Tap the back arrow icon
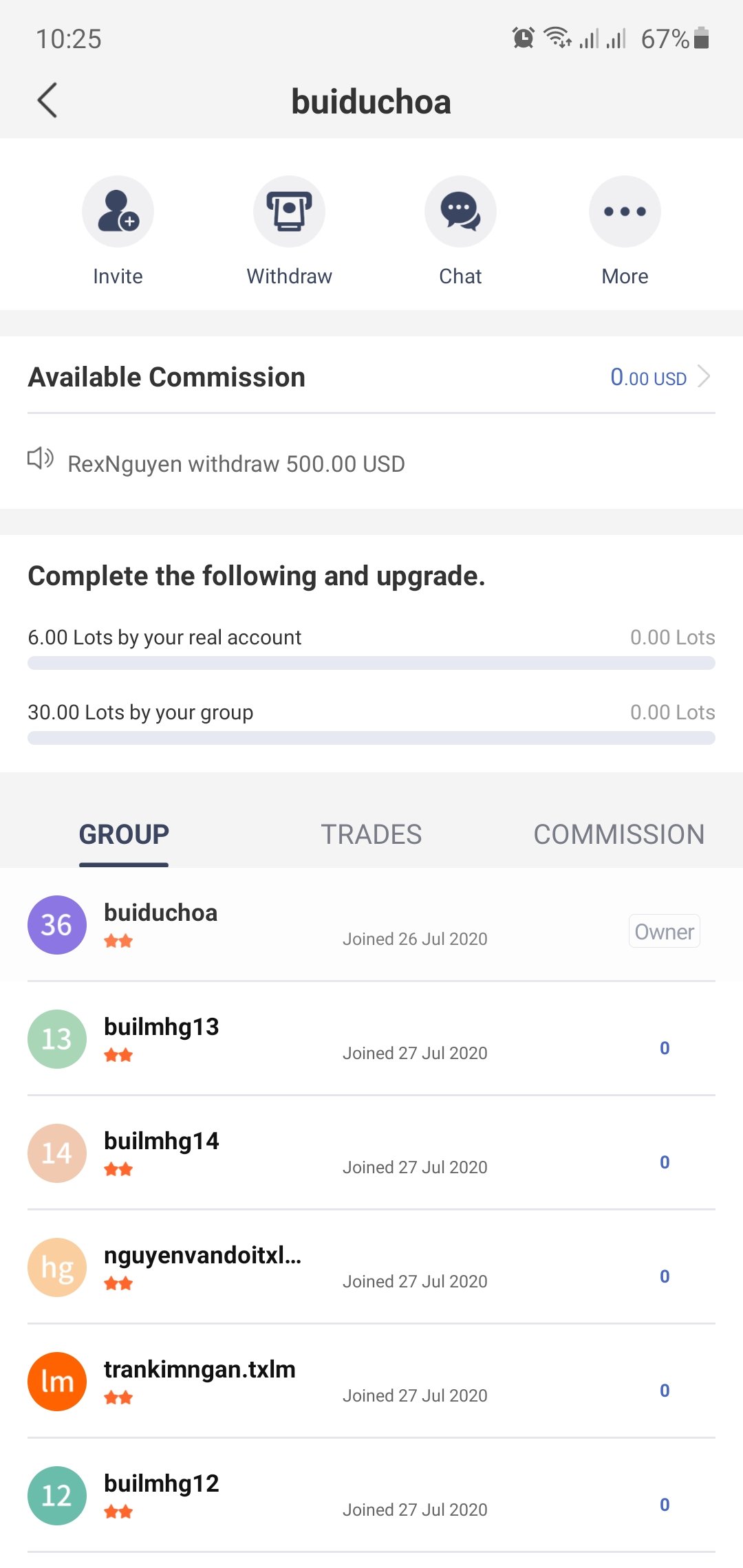The width and height of the screenshot is (743, 1568). click(x=47, y=101)
